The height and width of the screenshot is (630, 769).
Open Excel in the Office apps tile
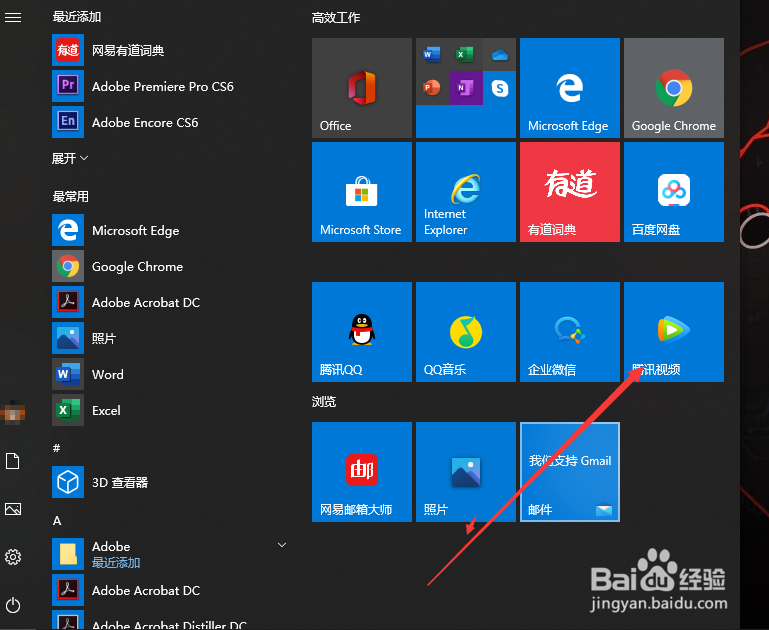(465, 54)
